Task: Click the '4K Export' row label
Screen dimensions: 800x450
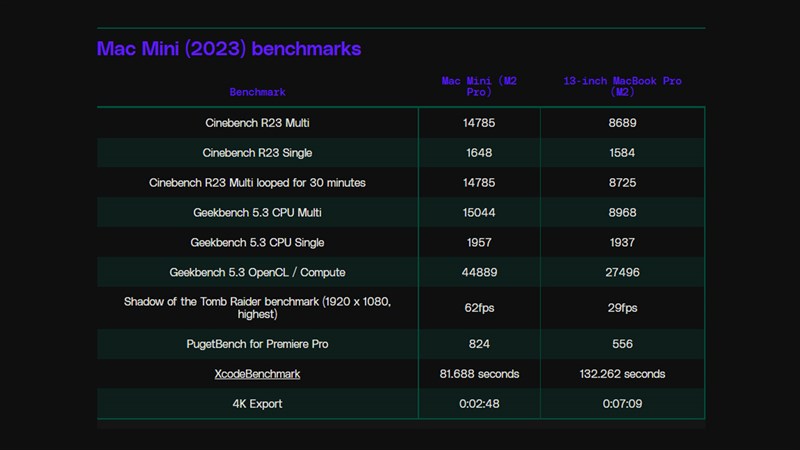Action: pyautogui.click(x=257, y=404)
